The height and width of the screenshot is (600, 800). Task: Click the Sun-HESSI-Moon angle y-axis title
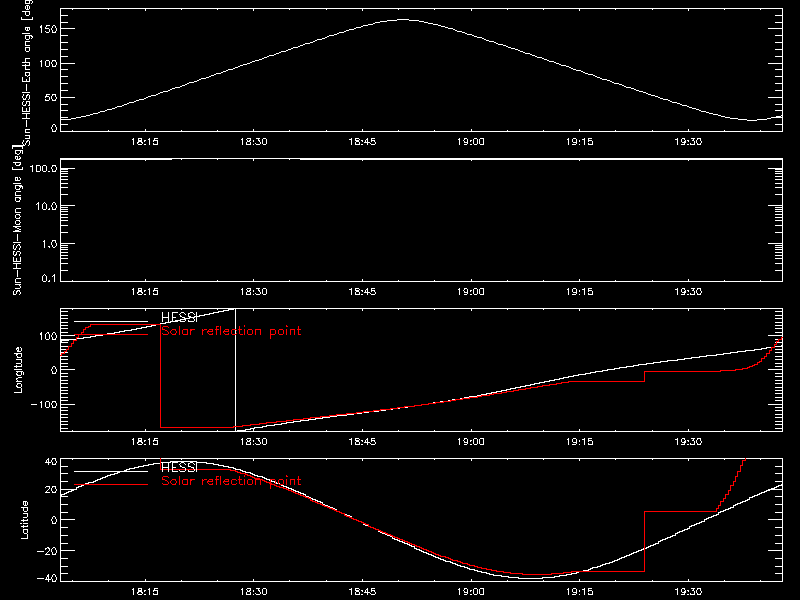pyautogui.click(x=18, y=220)
